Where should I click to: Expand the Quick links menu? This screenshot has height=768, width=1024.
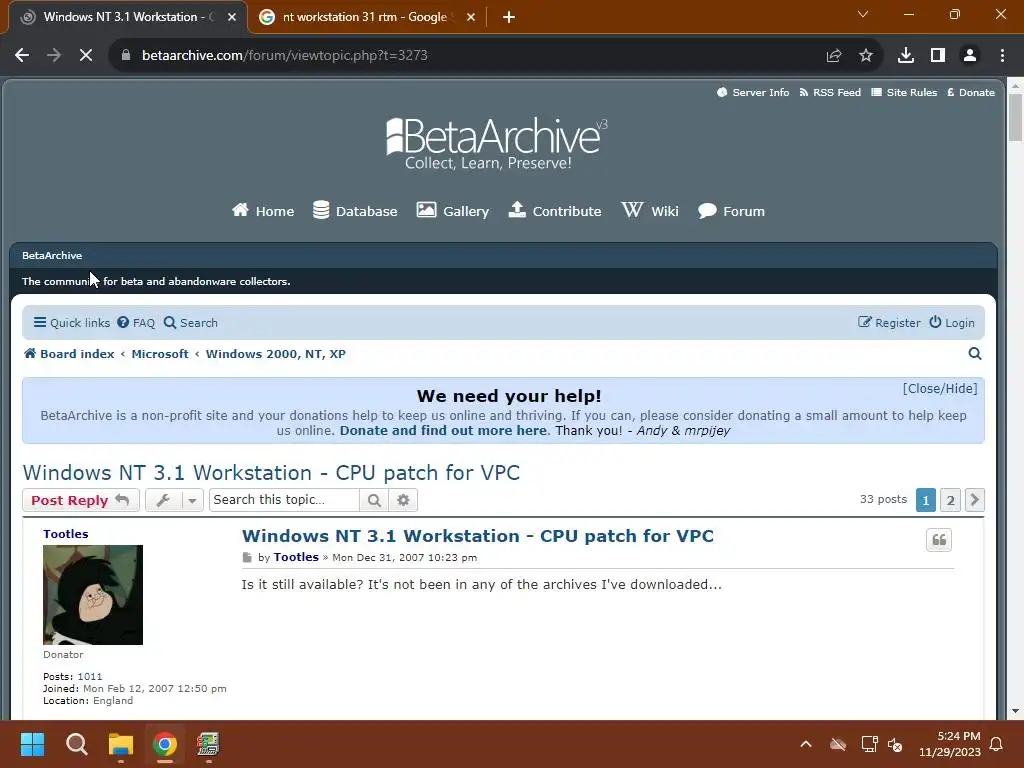pos(72,323)
